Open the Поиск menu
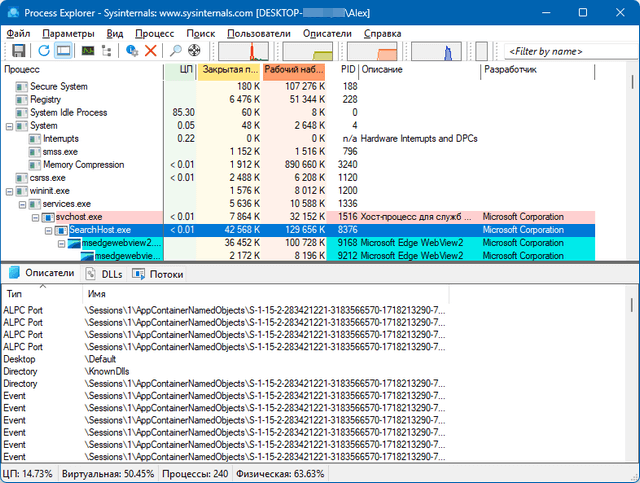 (200, 33)
